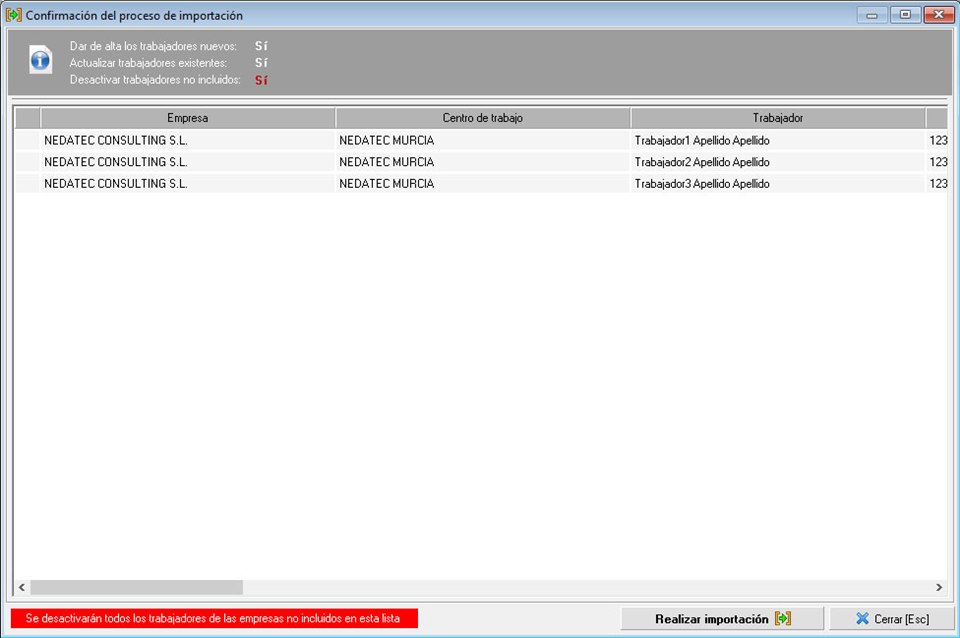Click the horizontal scrollbar right arrow

tap(939, 588)
